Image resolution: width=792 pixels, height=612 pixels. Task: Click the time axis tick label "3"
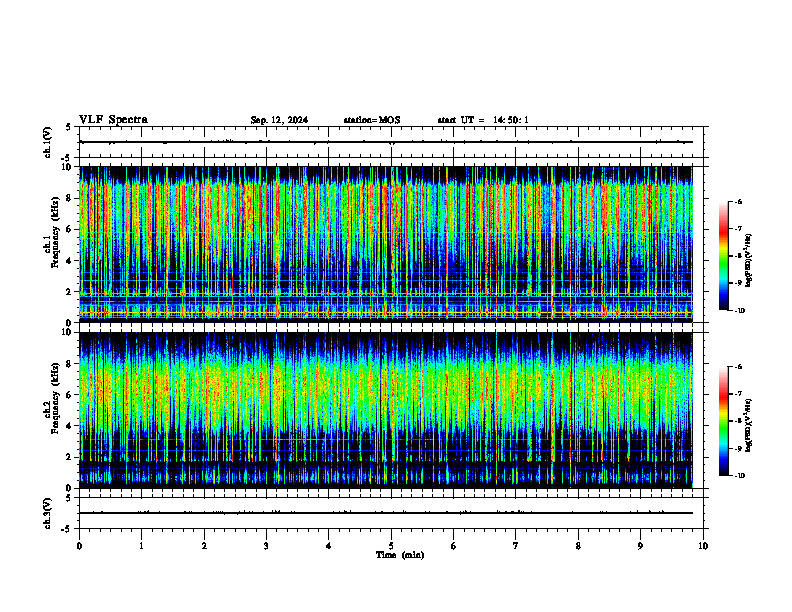pos(266,546)
